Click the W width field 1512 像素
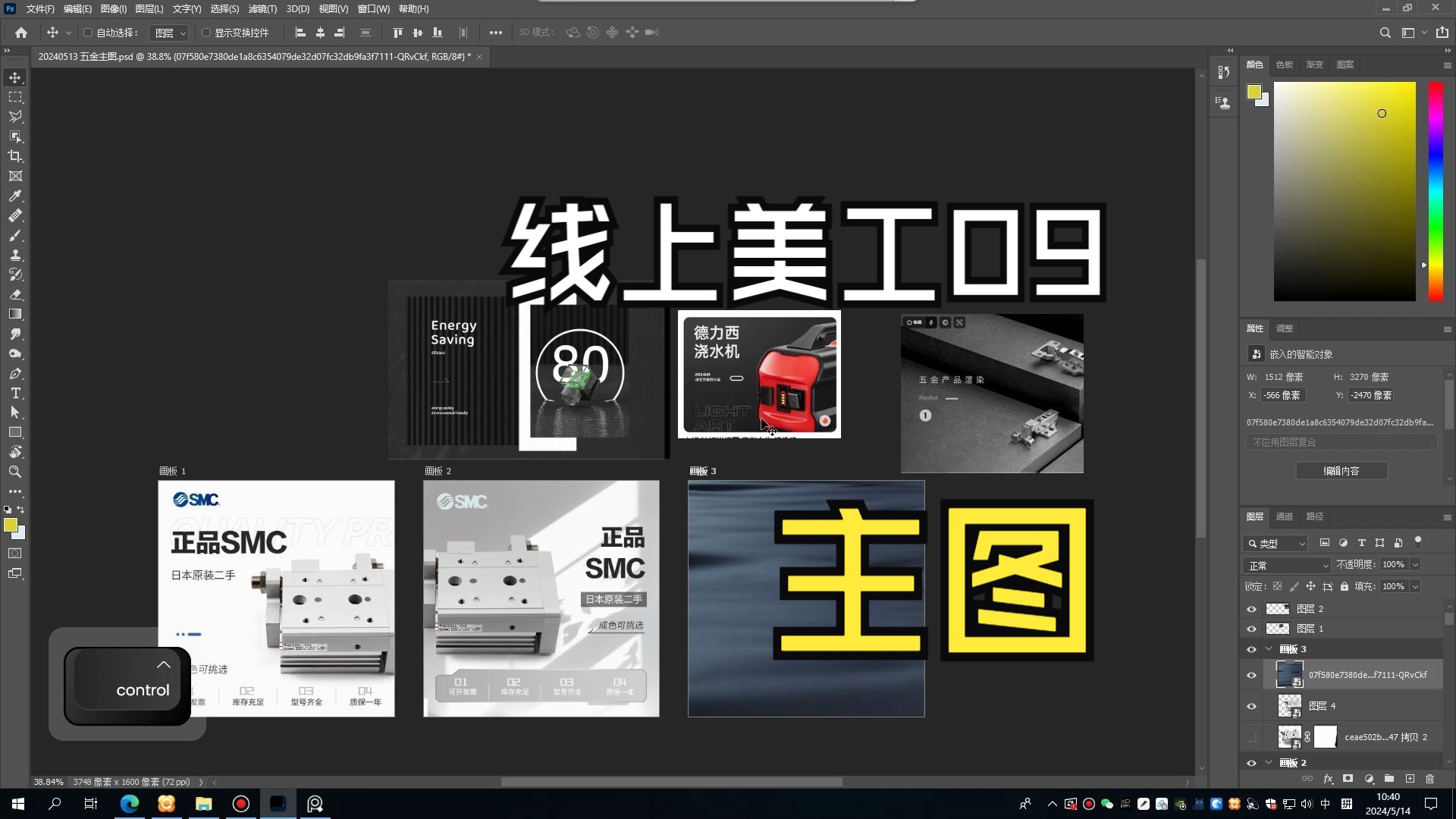This screenshot has height=819, width=1456. tap(1283, 377)
